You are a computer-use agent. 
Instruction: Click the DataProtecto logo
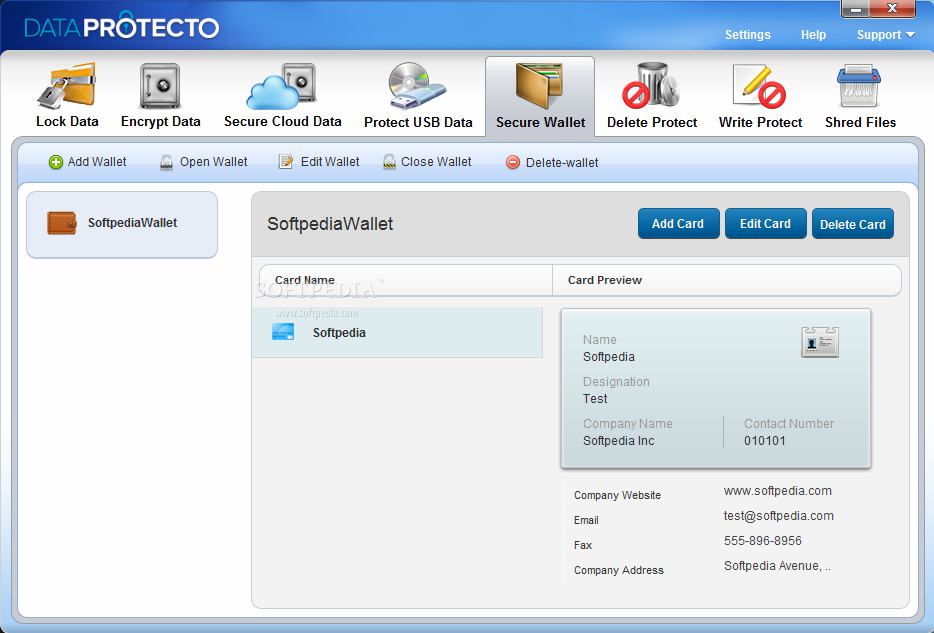coord(122,27)
